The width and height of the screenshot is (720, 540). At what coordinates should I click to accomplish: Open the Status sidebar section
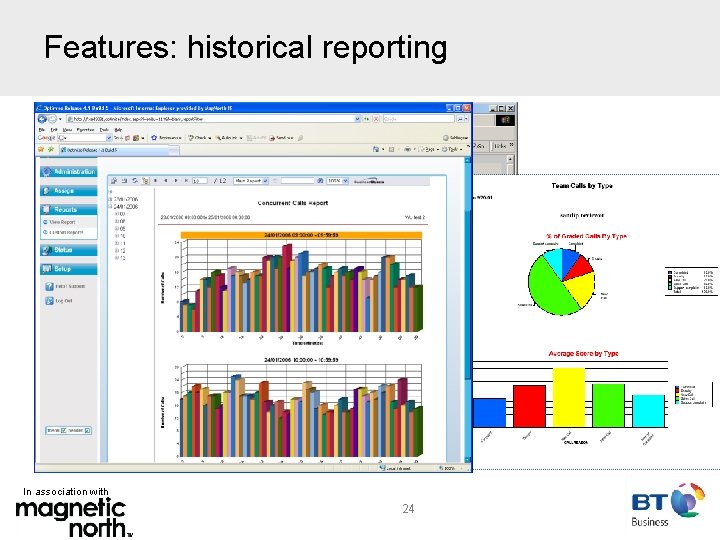click(x=68, y=250)
